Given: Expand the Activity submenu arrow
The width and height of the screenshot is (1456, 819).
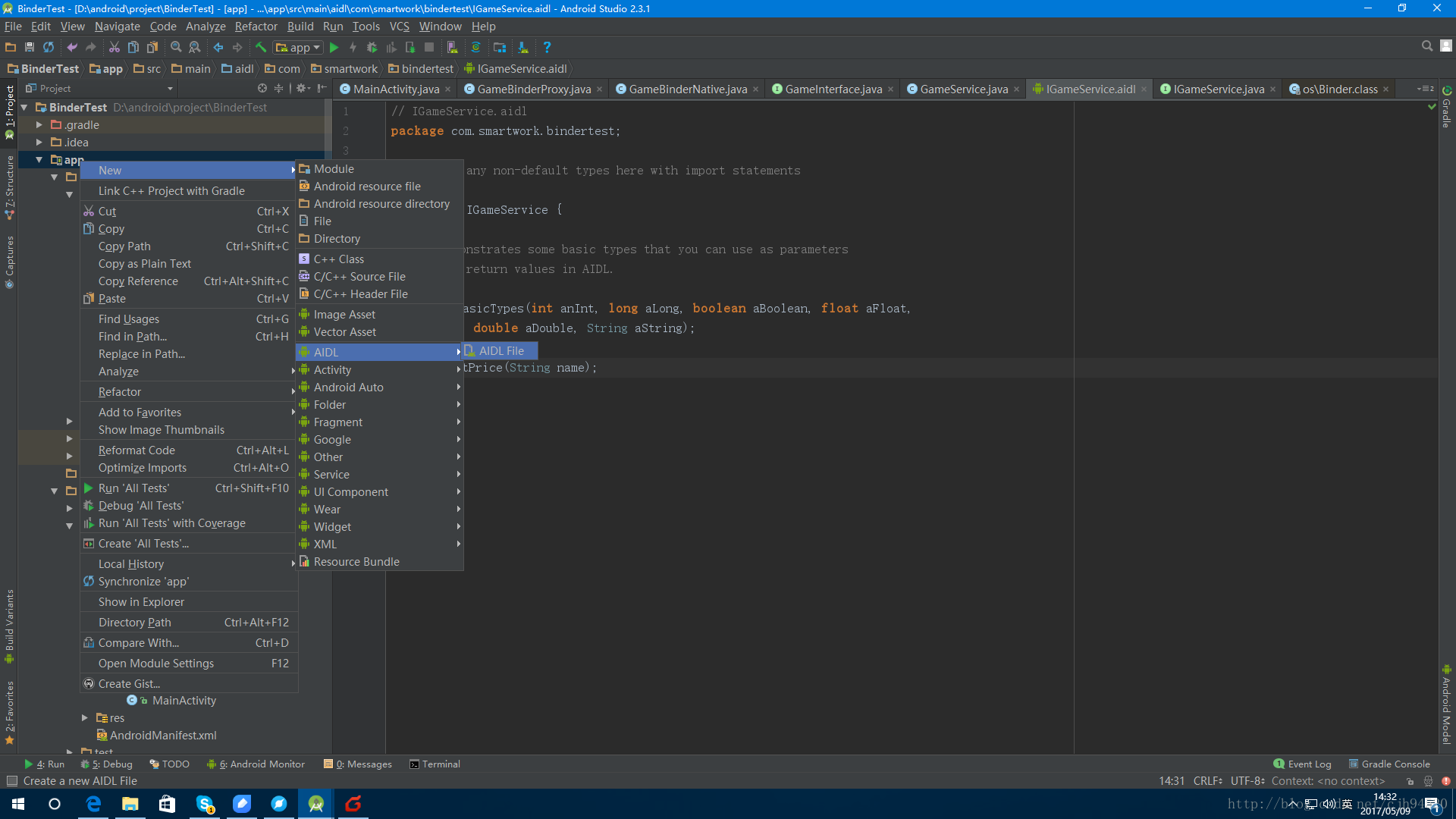Looking at the screenshot, I should pos(458,369).
